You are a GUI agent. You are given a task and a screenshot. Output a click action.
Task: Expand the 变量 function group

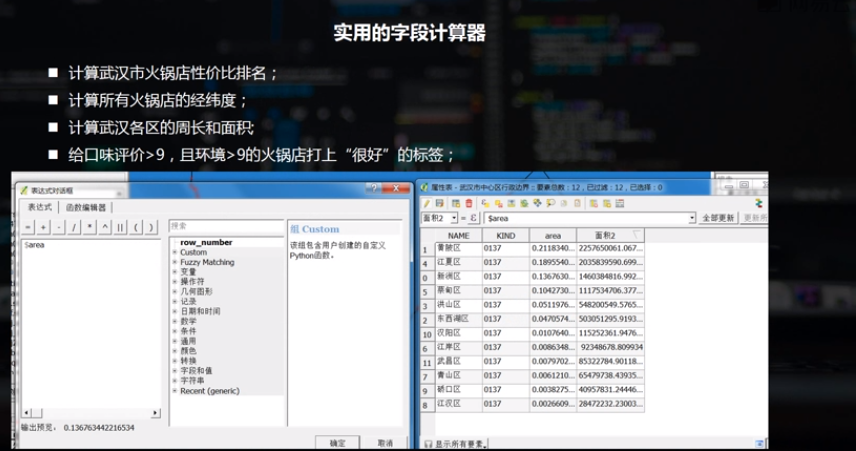[175, 272]
